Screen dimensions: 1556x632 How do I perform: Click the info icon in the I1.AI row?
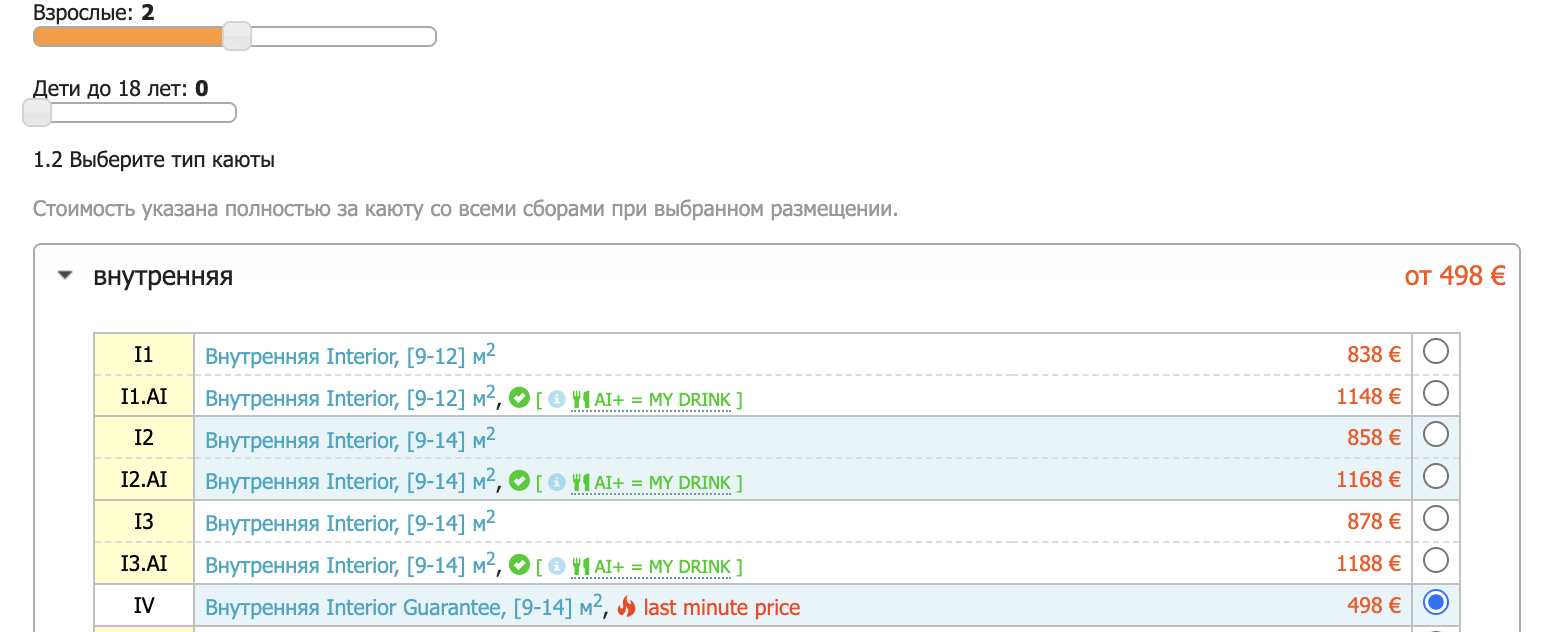557,399
